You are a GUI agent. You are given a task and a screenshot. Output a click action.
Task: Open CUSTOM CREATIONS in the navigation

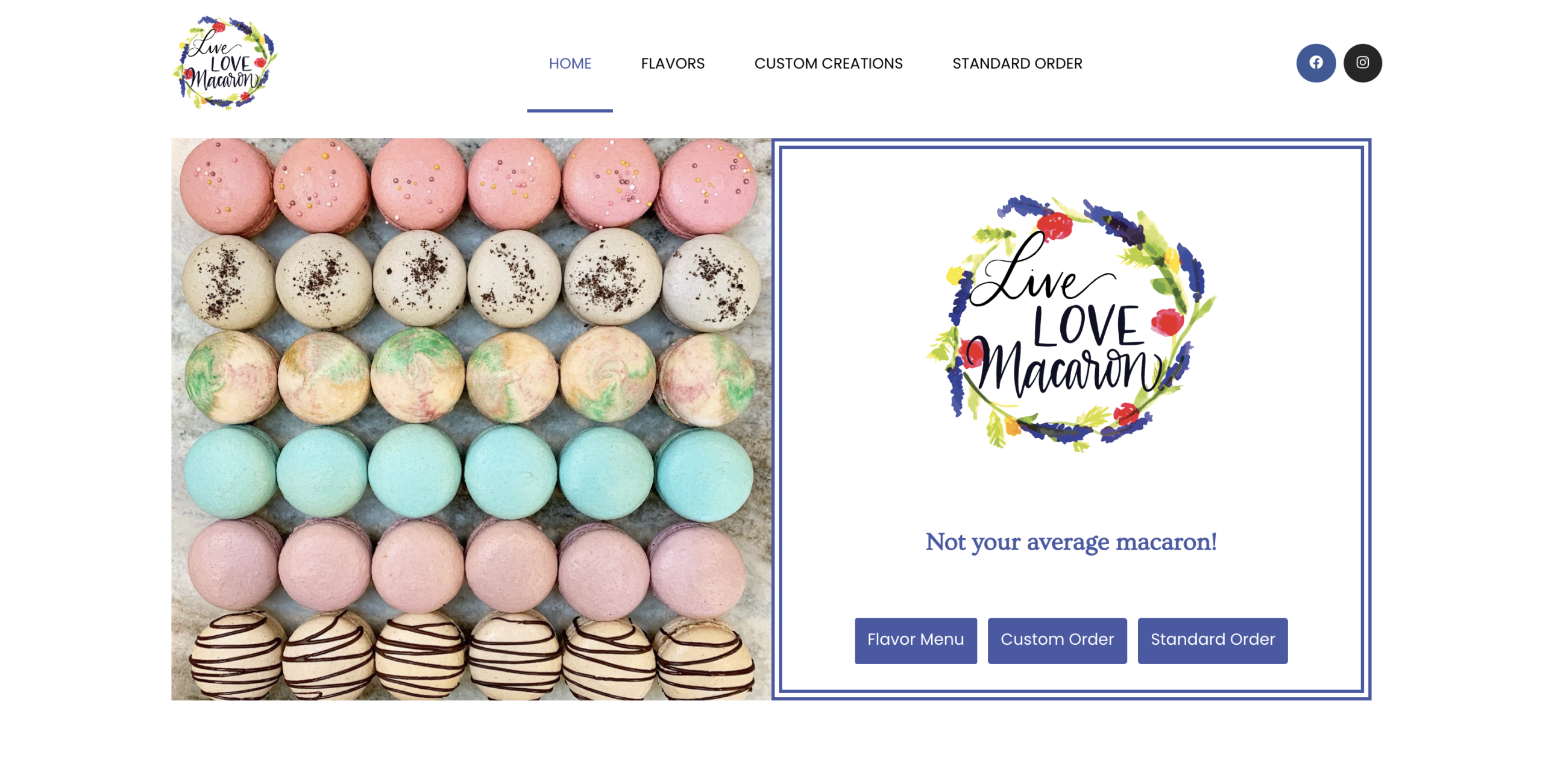(x=828, y=63)
